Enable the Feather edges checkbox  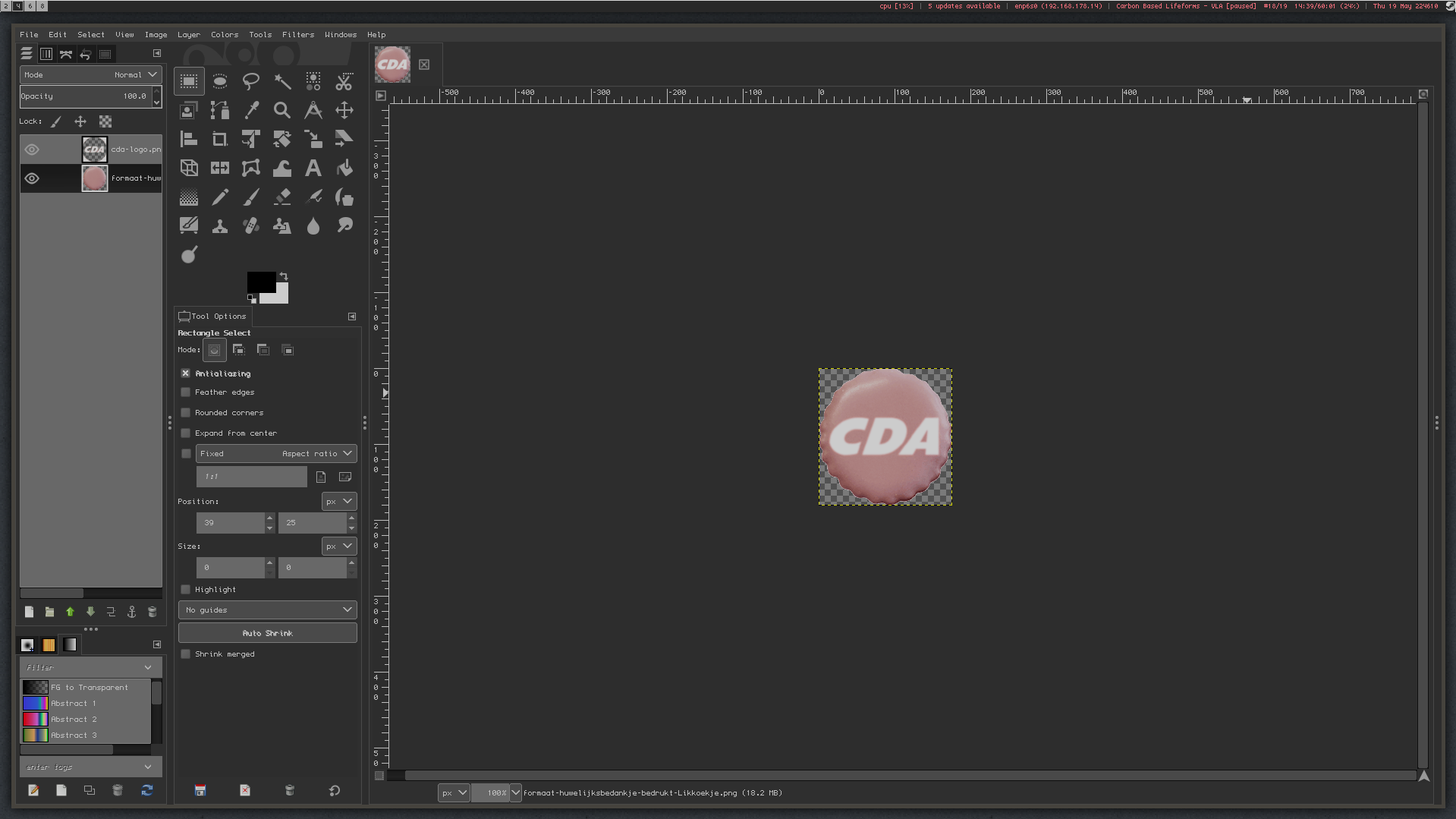[x=186, y=392]
